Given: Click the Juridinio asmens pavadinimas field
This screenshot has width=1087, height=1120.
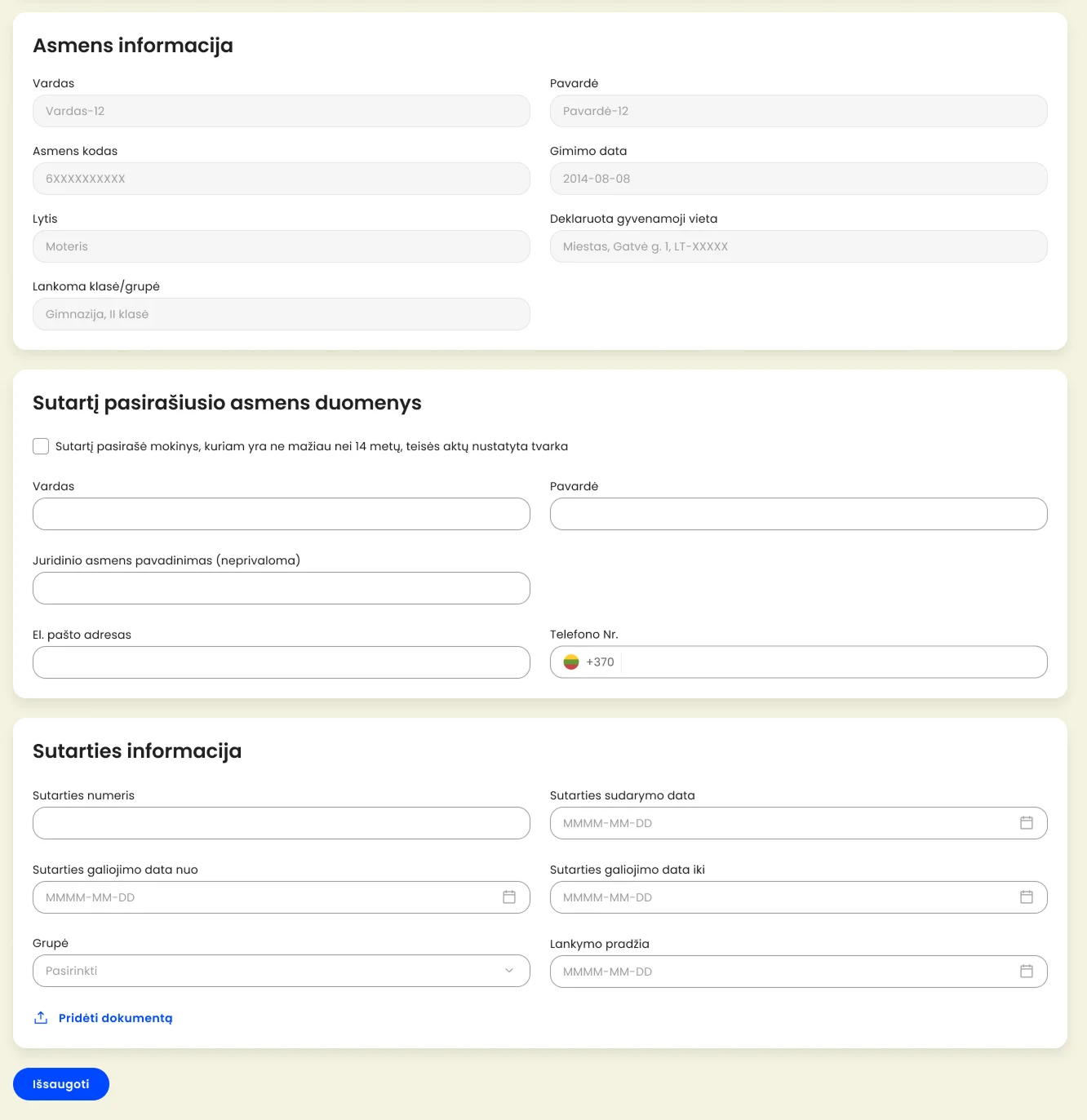Looking at the screenshot, I should tap(282, 588).
